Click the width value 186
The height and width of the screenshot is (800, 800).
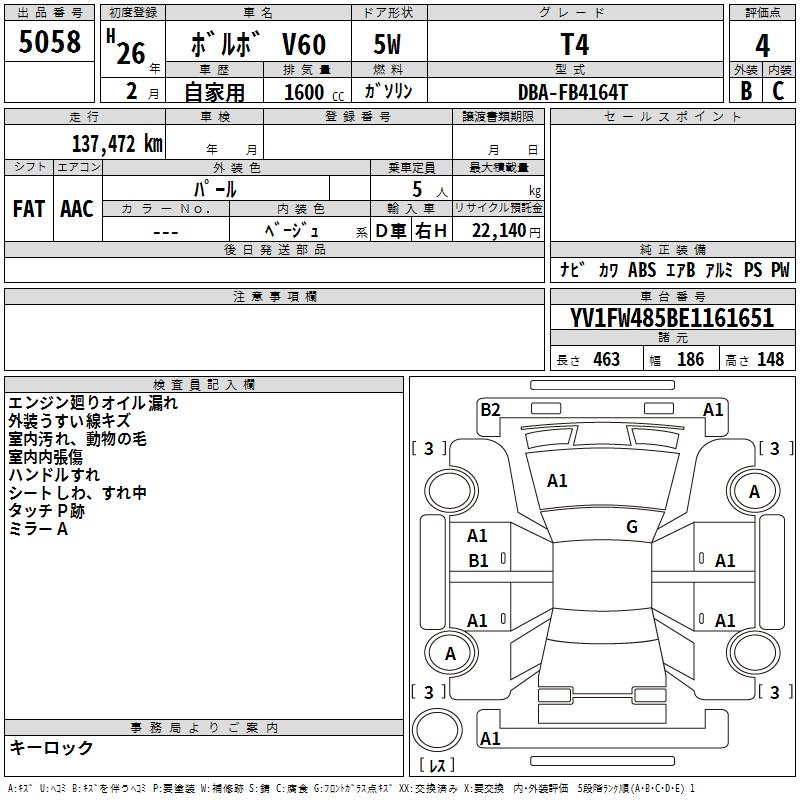click(x=690, y=359)
